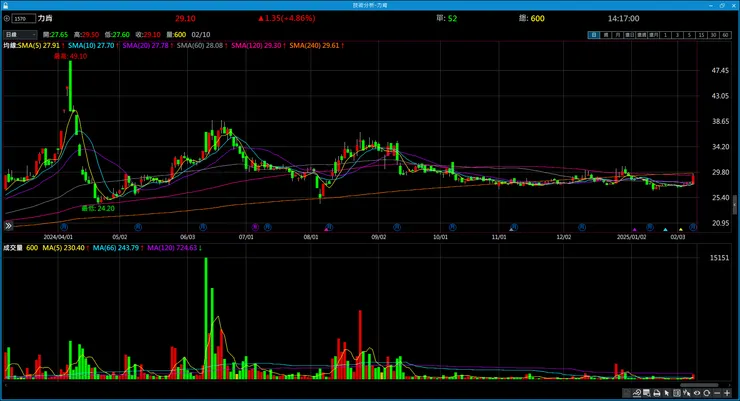The height and width of the screenshot is (401, 740).
Task: Click the 最低: 24.20 low label on chart
Action: (98, 208)
